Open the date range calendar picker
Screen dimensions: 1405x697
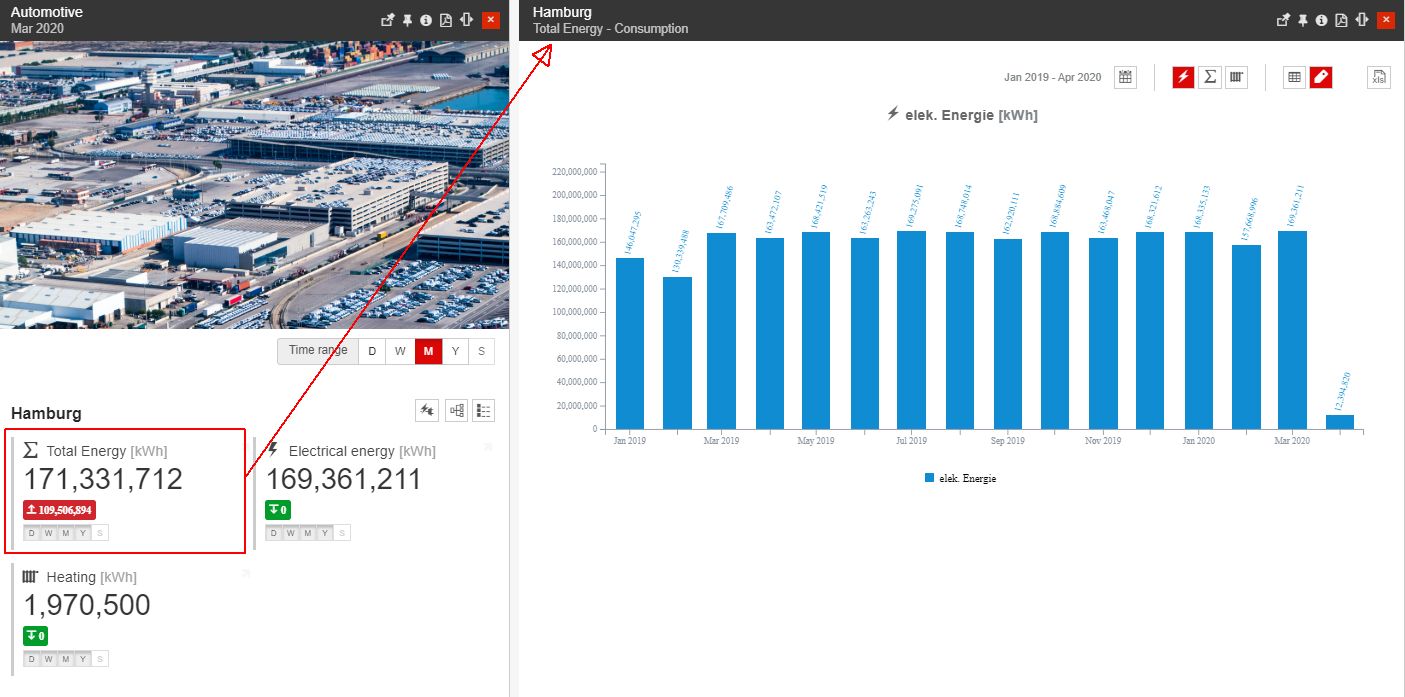point(1124,77)
